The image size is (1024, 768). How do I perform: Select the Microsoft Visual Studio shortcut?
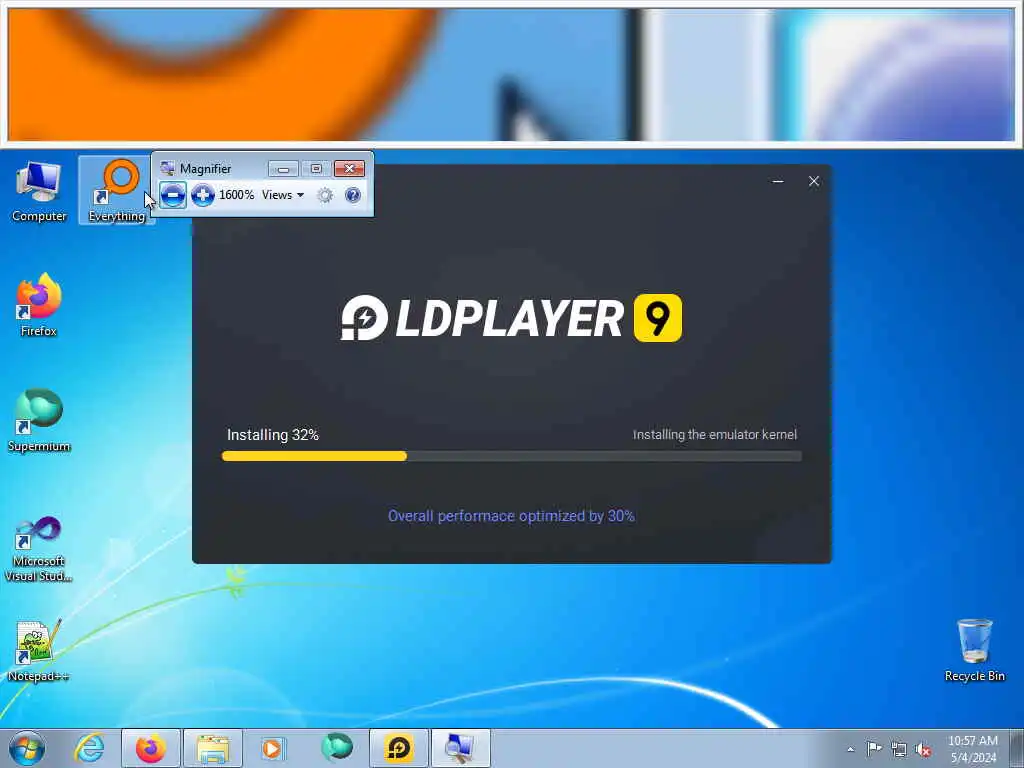click(x=39, y=549)
